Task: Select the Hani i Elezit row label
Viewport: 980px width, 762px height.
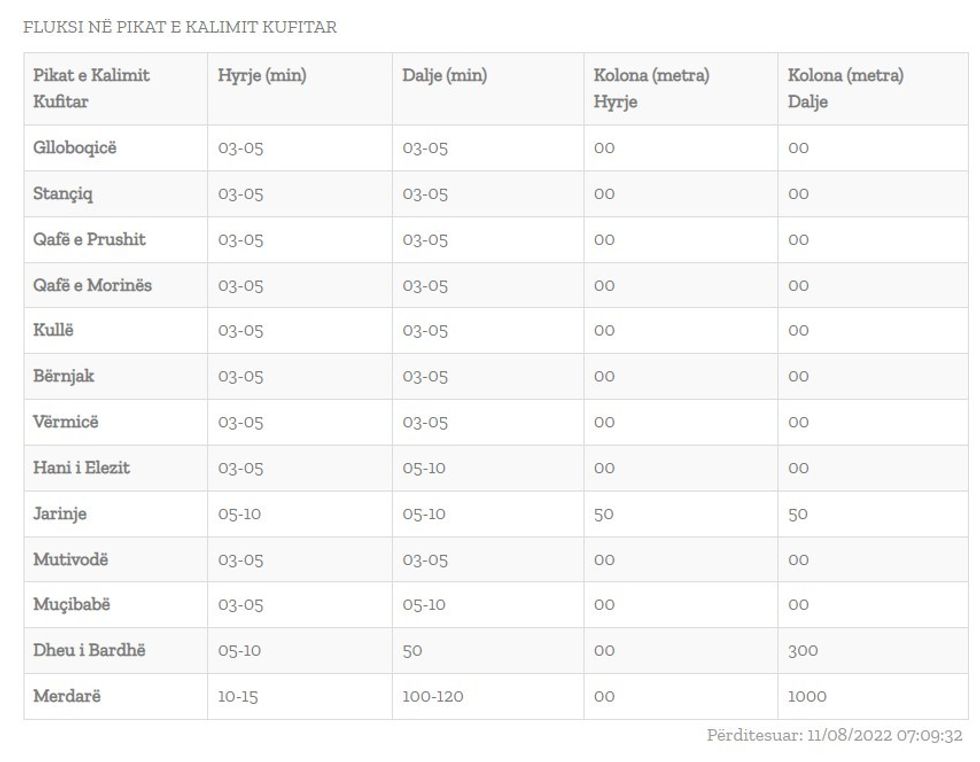Action: [x=81, y=468]
